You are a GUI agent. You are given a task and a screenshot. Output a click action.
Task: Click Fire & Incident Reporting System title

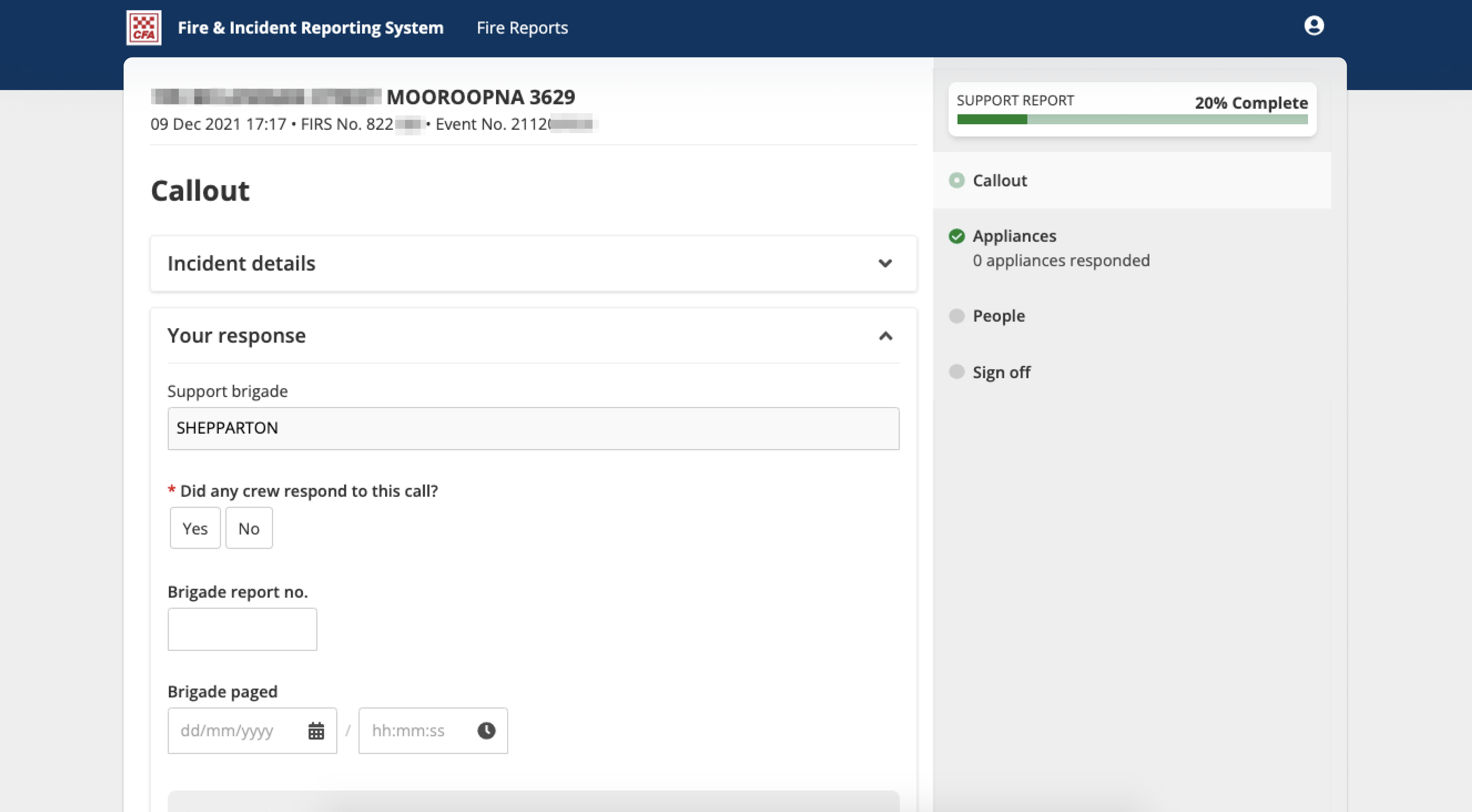310,27
